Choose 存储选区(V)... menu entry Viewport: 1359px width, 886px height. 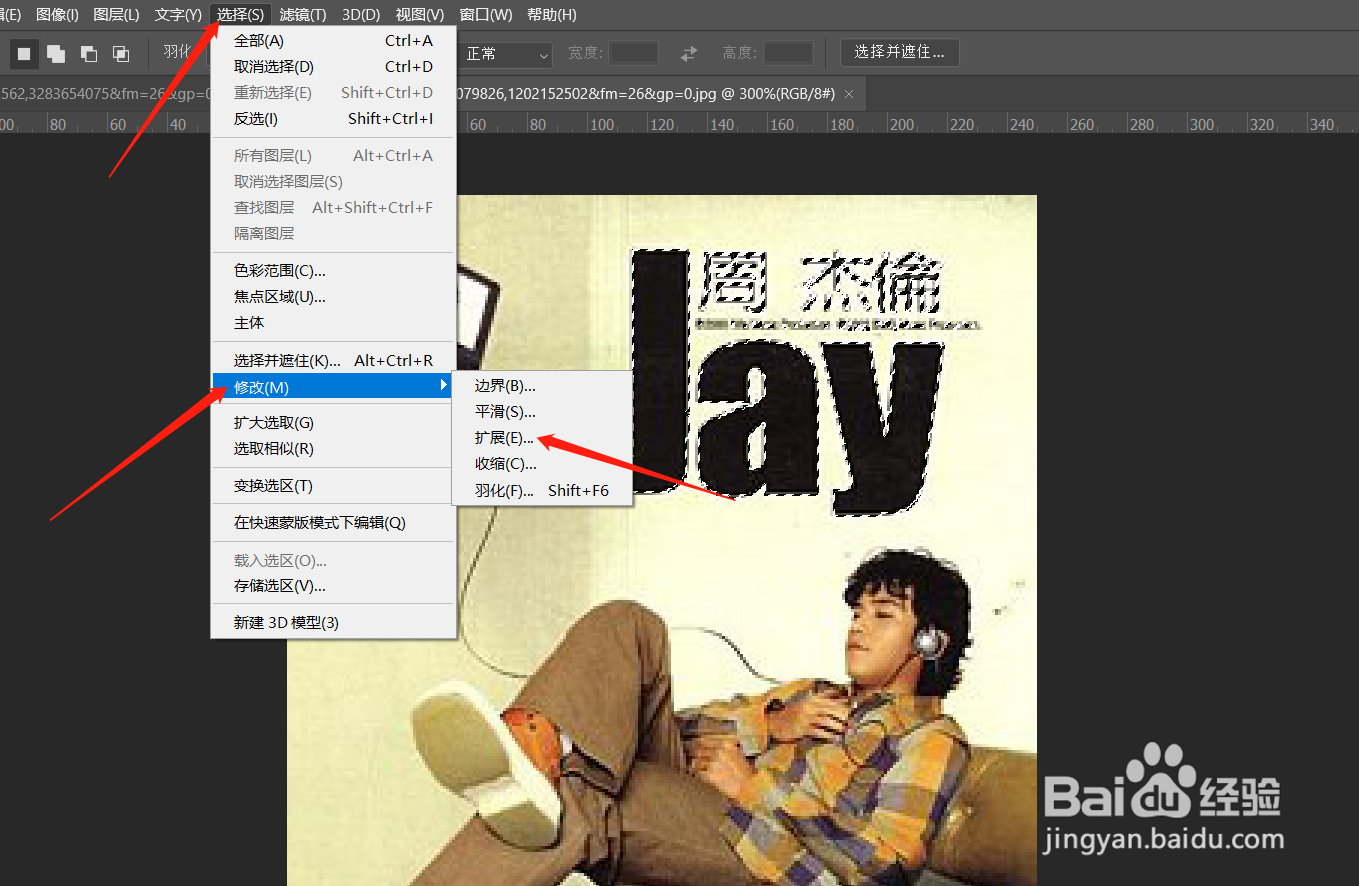pos(334,586)
